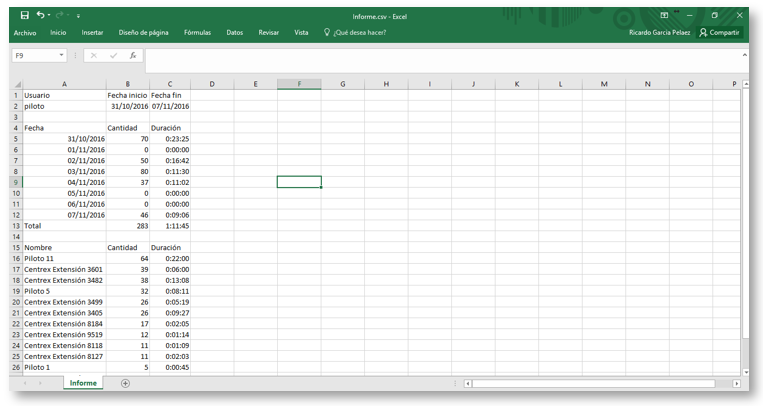
Task: Click the Save icon in the title bar
Action: click(25, 15)
